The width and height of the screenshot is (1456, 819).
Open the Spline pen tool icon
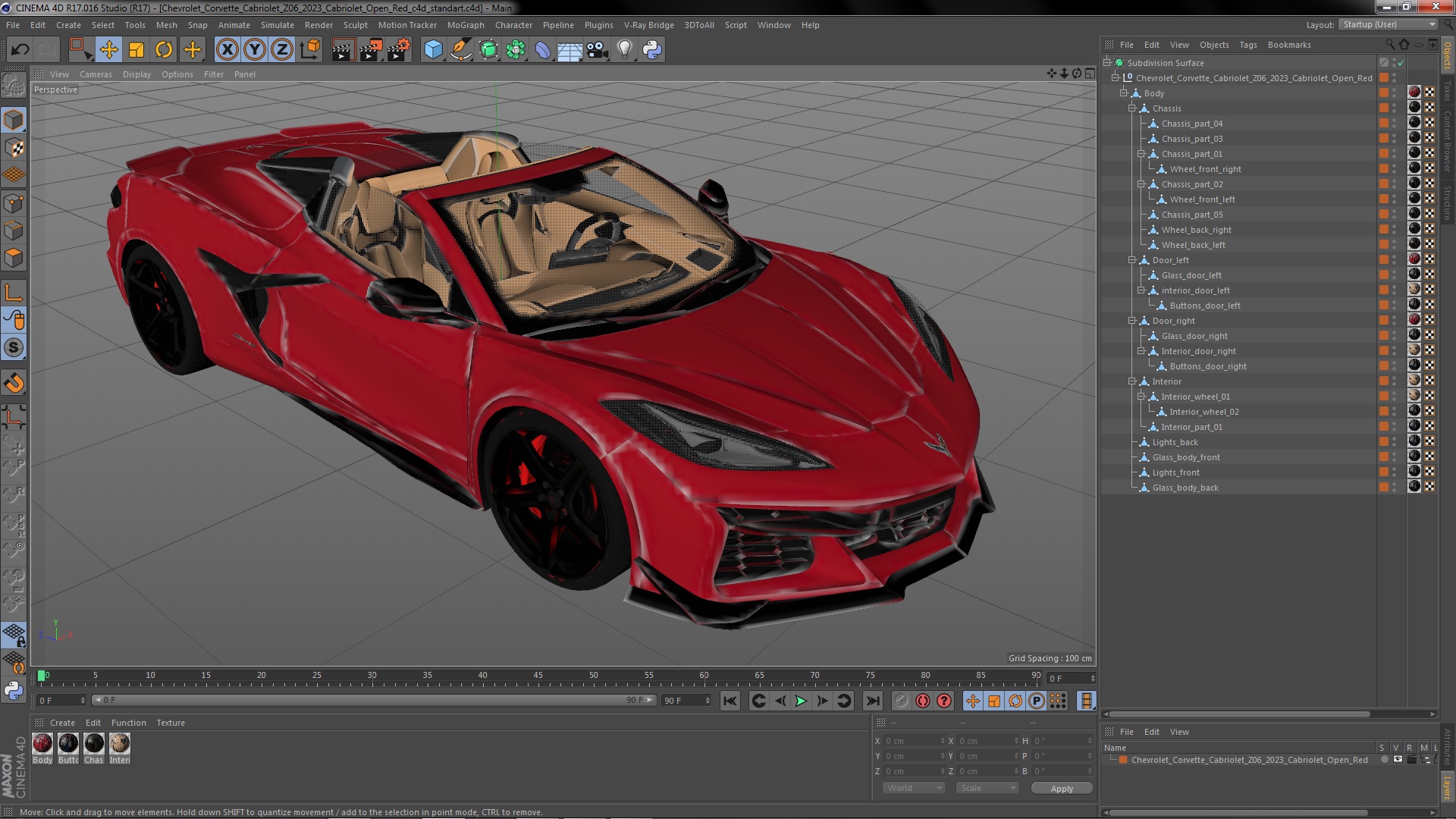460,50
